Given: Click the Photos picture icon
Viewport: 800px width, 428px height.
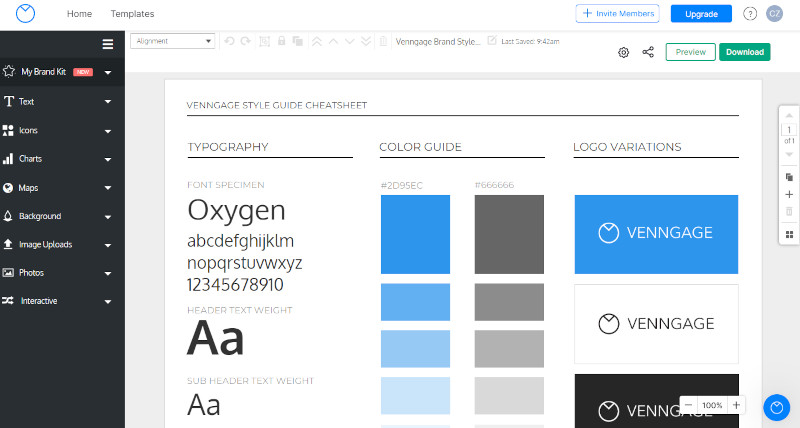Looking at the screenshot, I should pyautogui.click(x=8, y=272).
